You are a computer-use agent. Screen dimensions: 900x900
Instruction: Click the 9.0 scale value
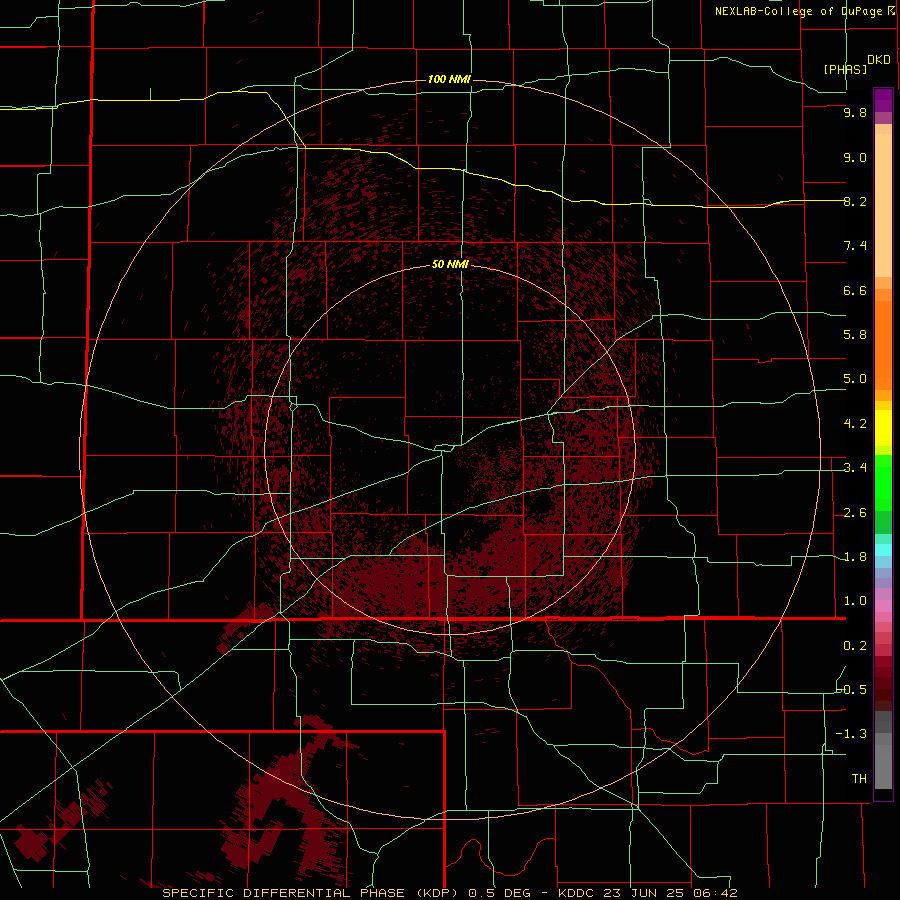pyautogui.click(x=855, y=157)
